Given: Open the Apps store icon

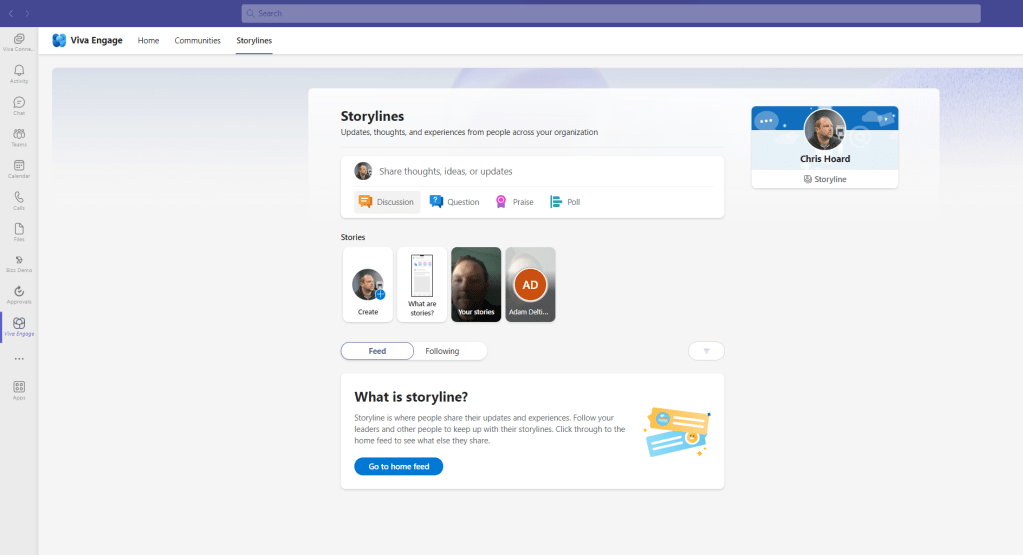Looking at the screenshot, I should 19,388.
